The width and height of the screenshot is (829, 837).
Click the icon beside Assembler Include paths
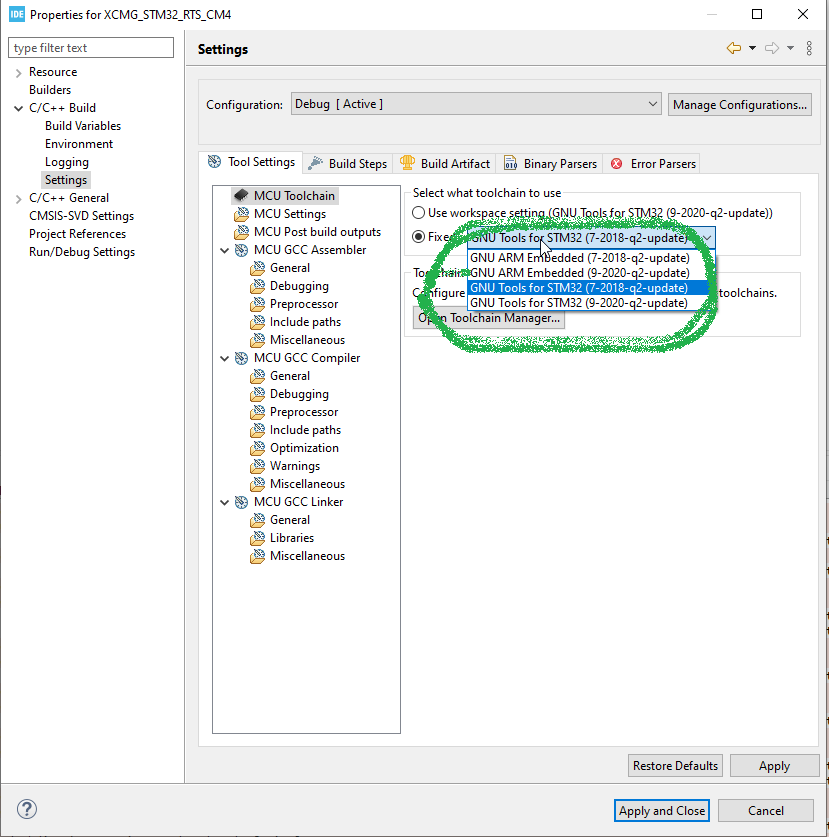point(257,322)
